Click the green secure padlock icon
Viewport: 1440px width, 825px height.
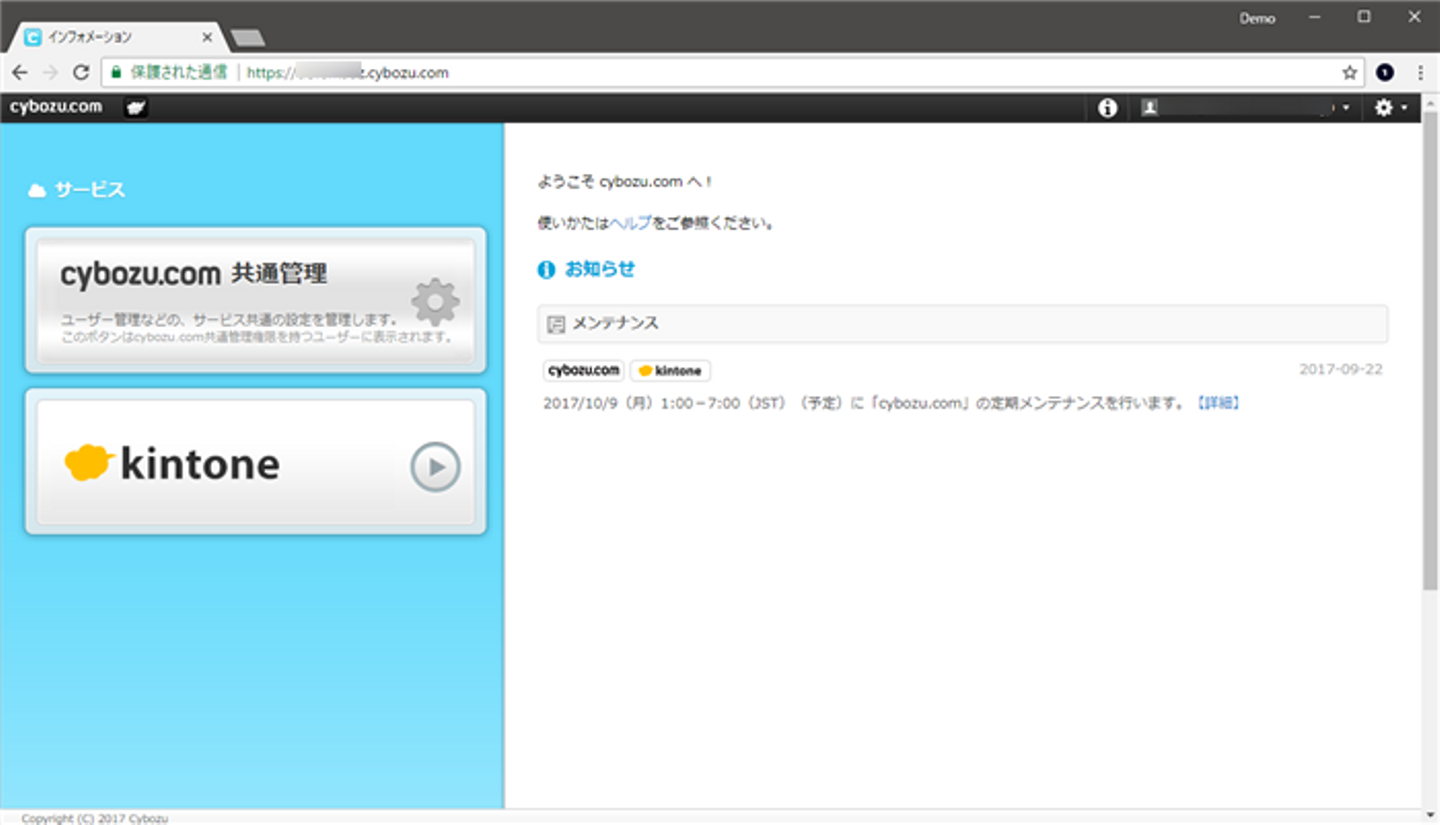coord(116,73)
